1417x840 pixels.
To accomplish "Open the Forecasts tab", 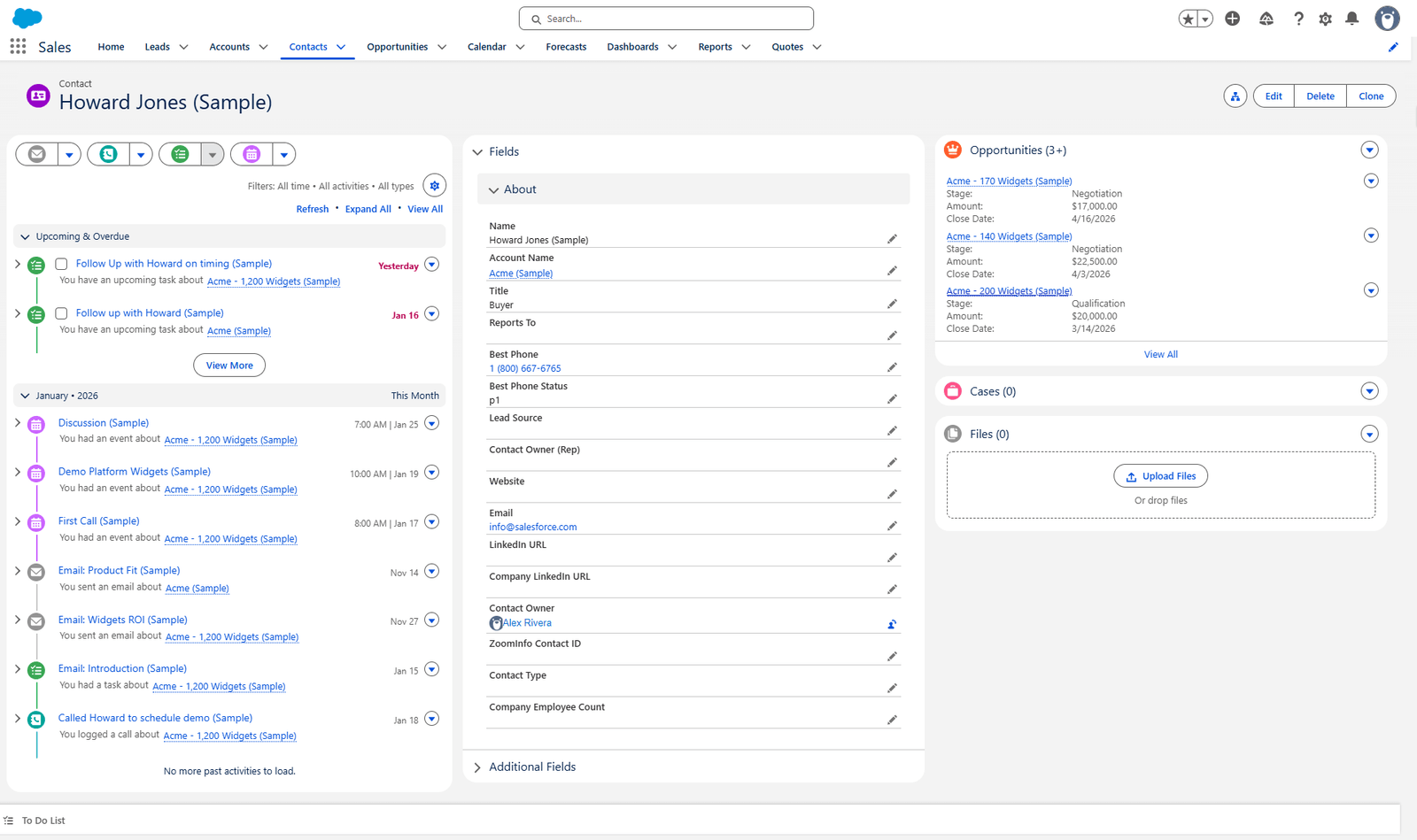I will click(x=566, y=47).
